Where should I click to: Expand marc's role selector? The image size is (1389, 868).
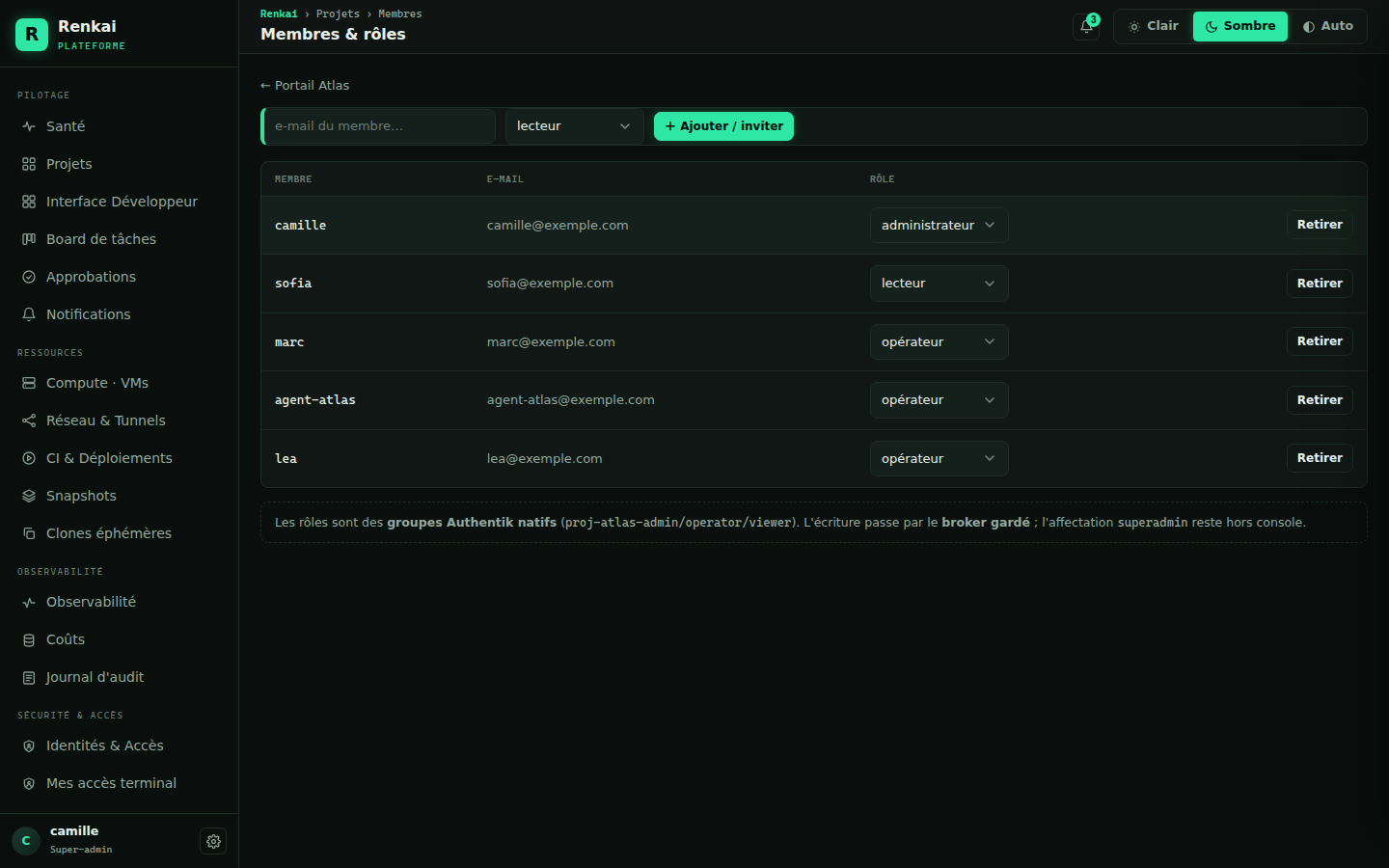940,341
